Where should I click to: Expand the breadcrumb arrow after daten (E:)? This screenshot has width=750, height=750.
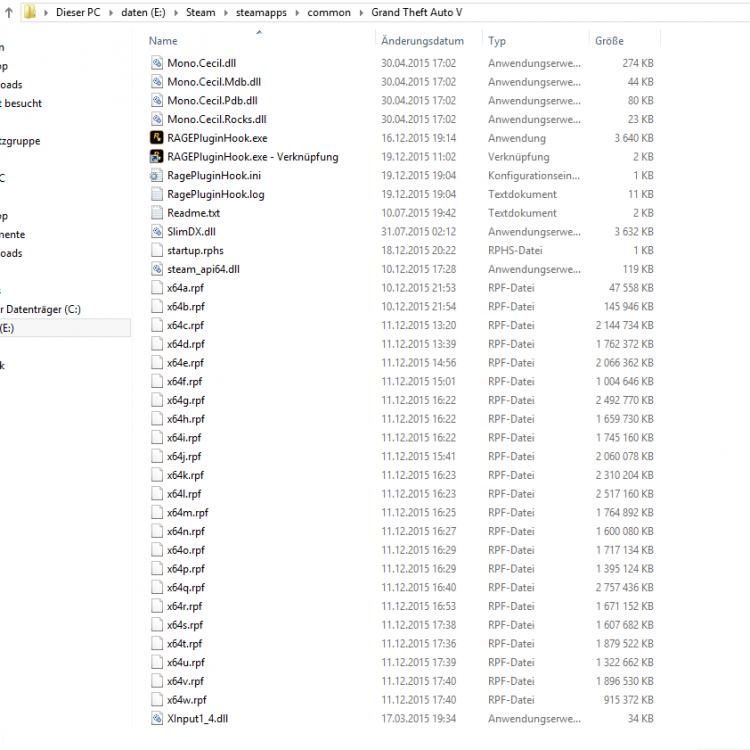click(176, 13)
